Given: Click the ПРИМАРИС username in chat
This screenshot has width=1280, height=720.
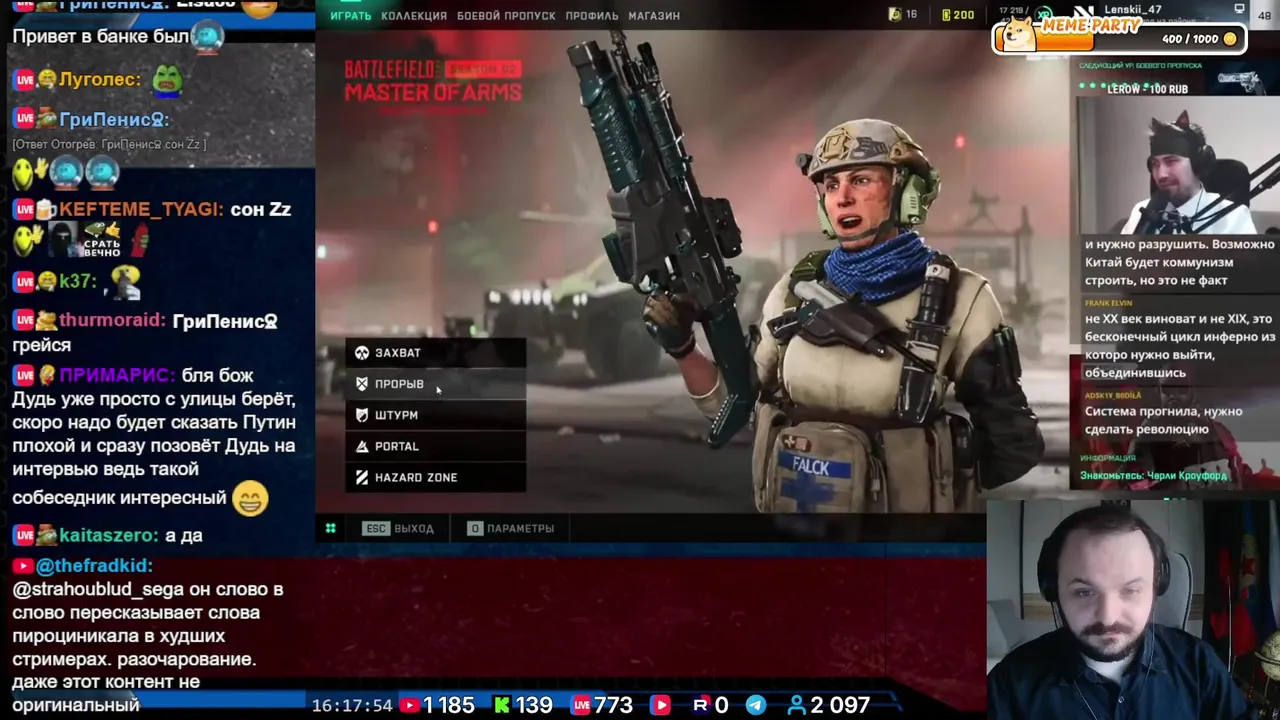Looking at the screenshot, I should point(116,375).
